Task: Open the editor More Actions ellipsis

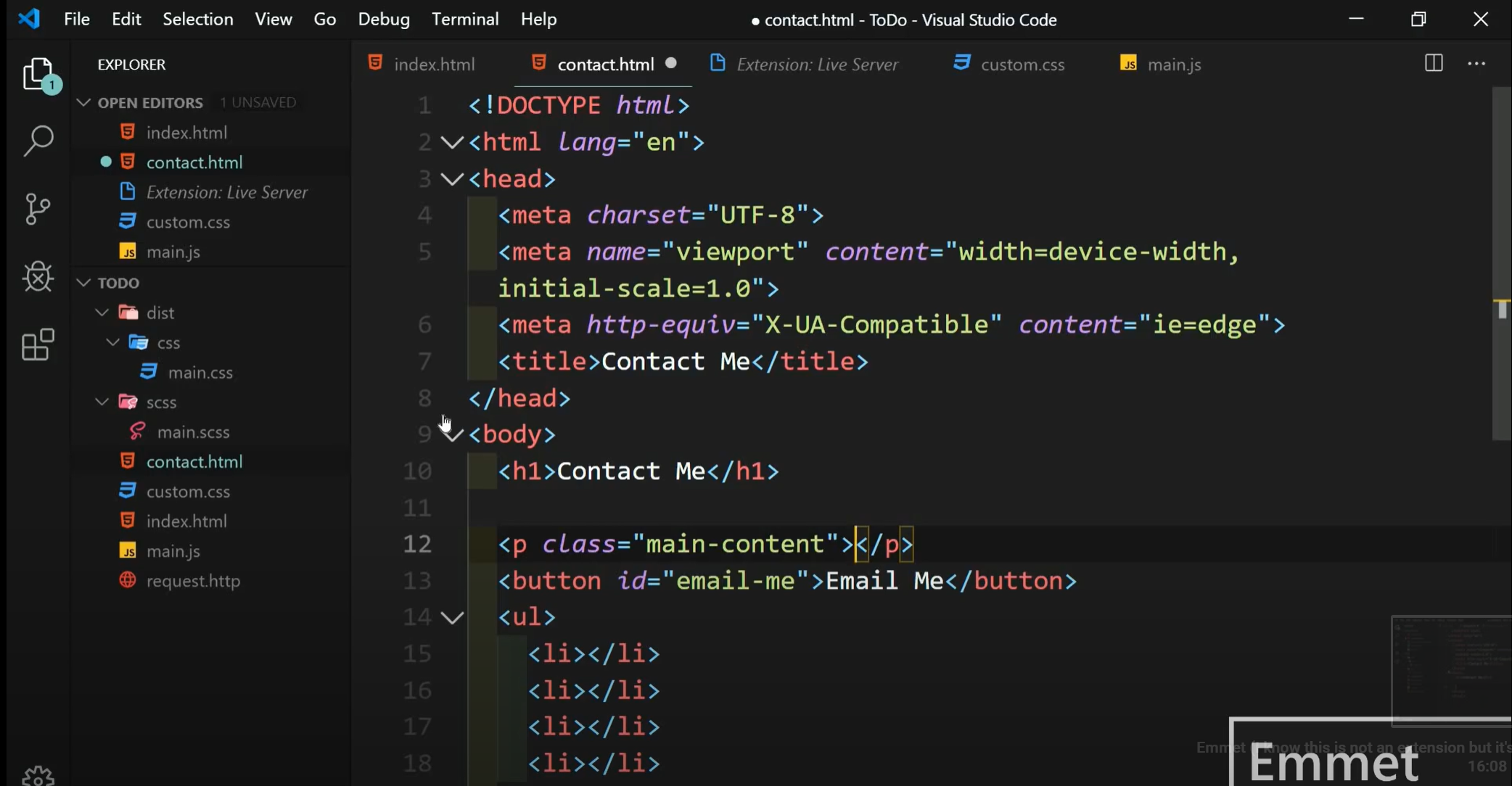Action: (x=1476, y=64)
